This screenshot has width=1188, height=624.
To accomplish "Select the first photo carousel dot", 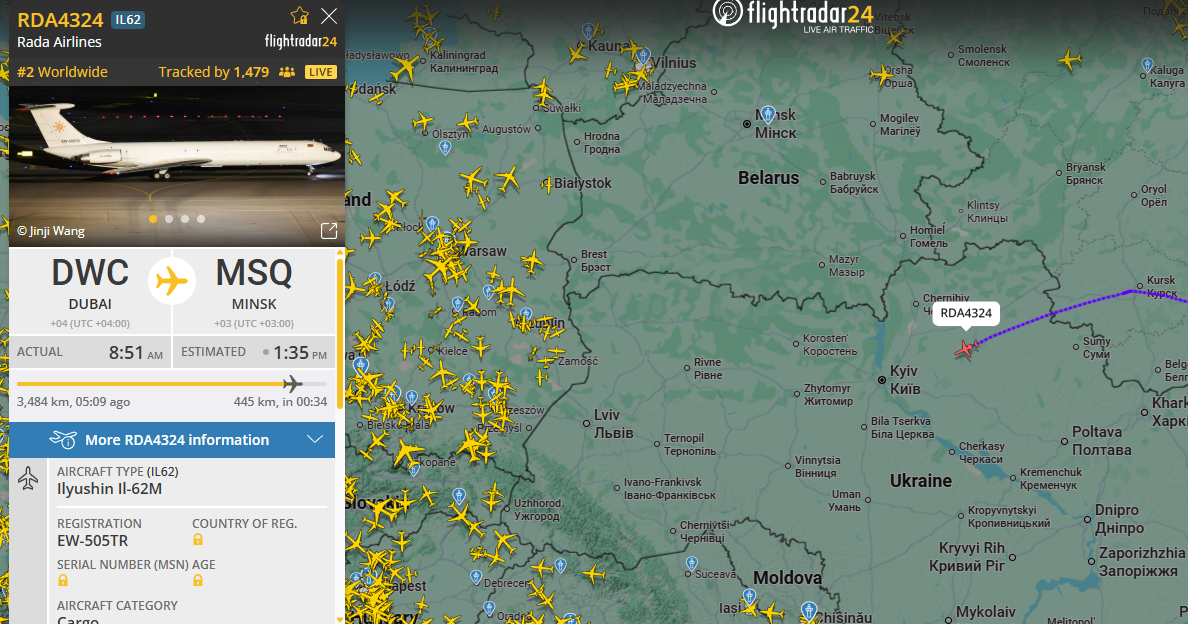I will pyautogui.click(x=153, y=219).
